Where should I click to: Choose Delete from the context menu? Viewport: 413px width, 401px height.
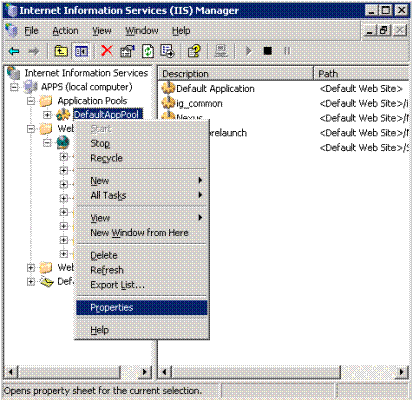[142, 255]
